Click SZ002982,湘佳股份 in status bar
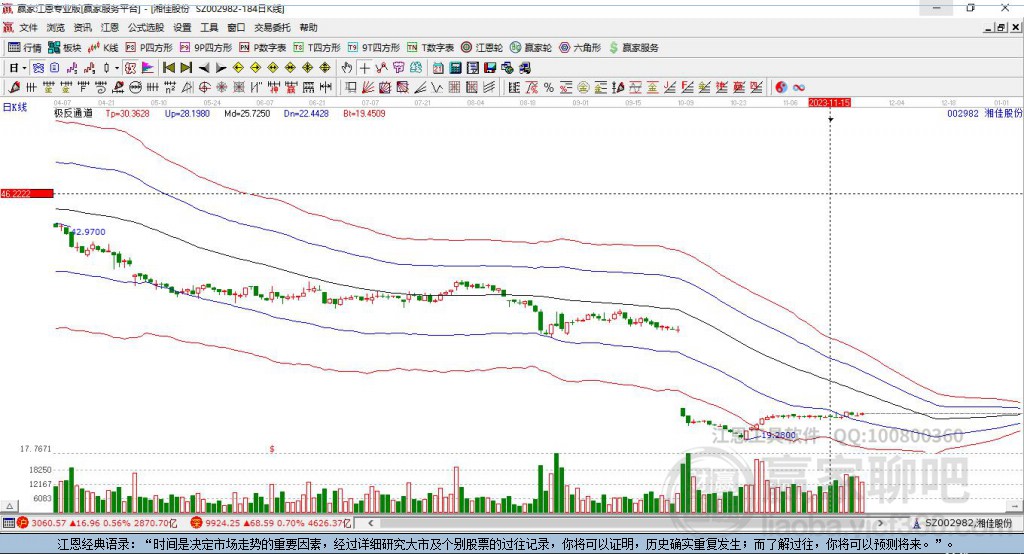Viewport: 1024px width, 554px height. [x=968, y=523]
